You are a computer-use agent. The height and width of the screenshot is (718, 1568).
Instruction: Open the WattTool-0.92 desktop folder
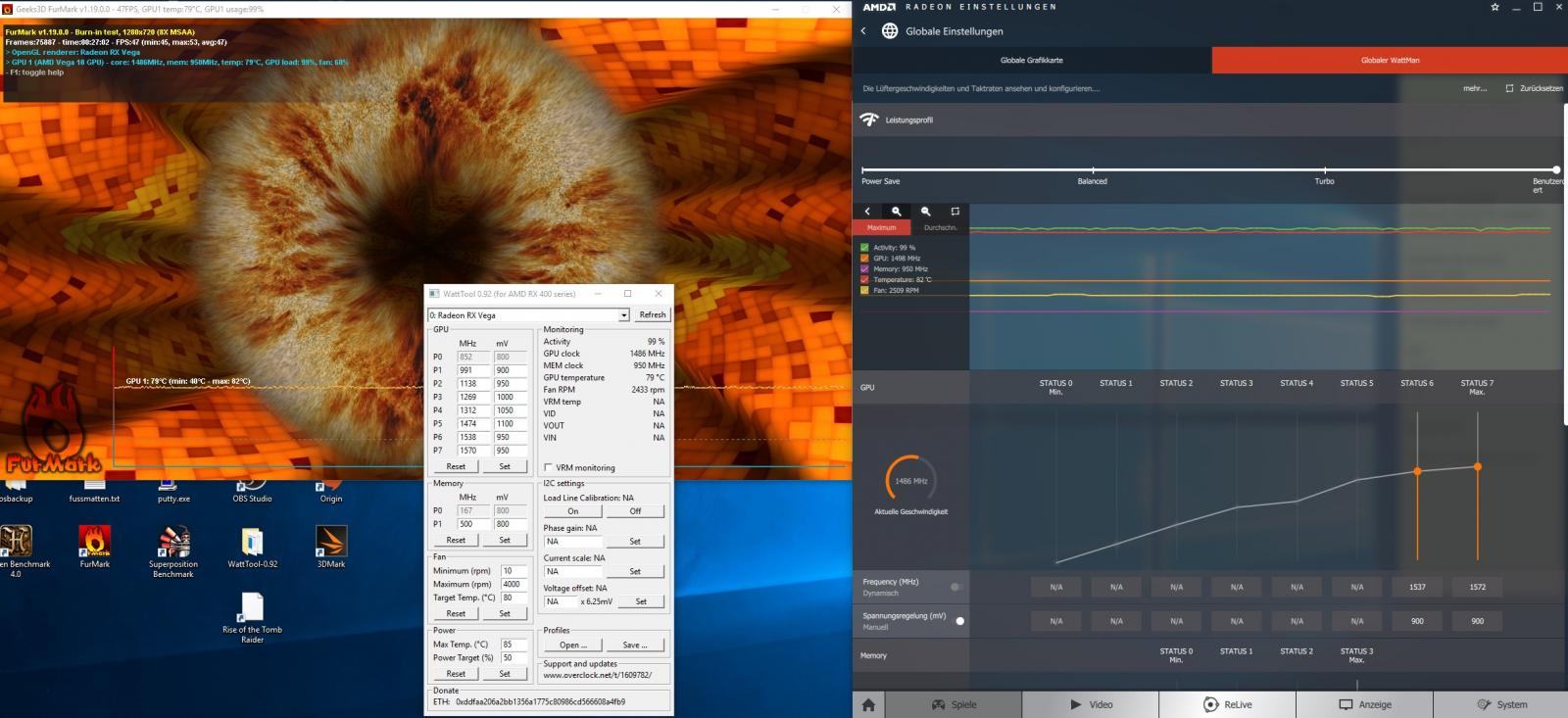252,547
